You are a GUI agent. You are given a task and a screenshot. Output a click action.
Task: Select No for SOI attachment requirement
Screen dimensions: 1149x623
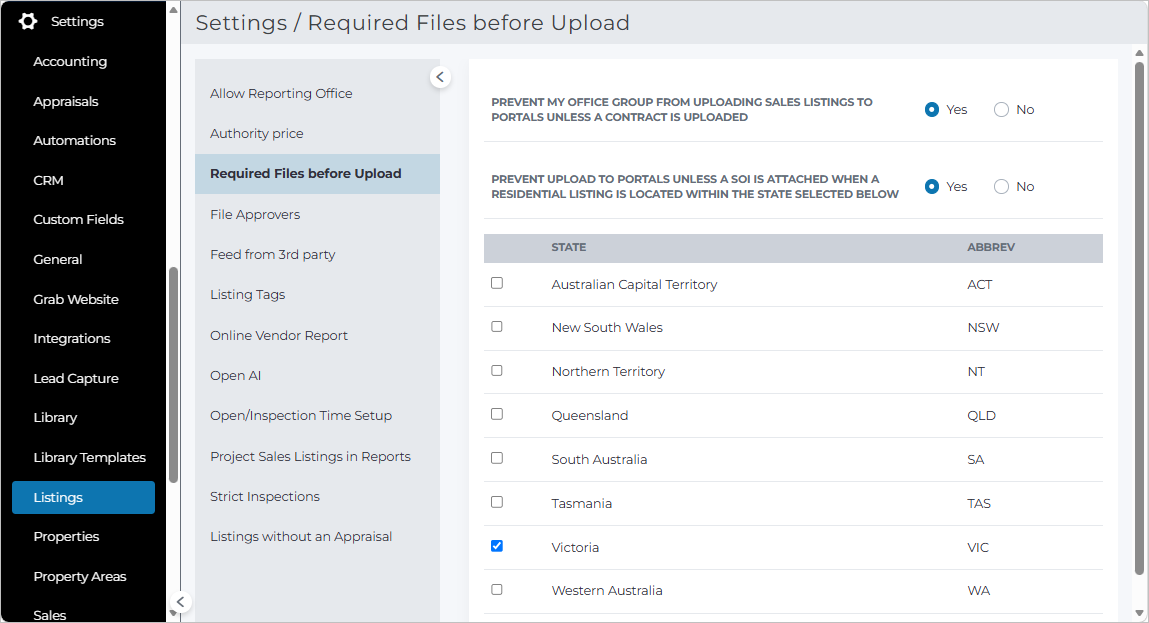coord(1001,187)
